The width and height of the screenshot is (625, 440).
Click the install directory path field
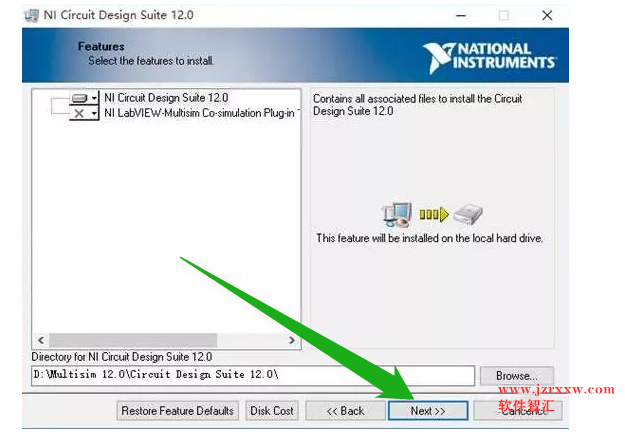[x=253, y=375]
